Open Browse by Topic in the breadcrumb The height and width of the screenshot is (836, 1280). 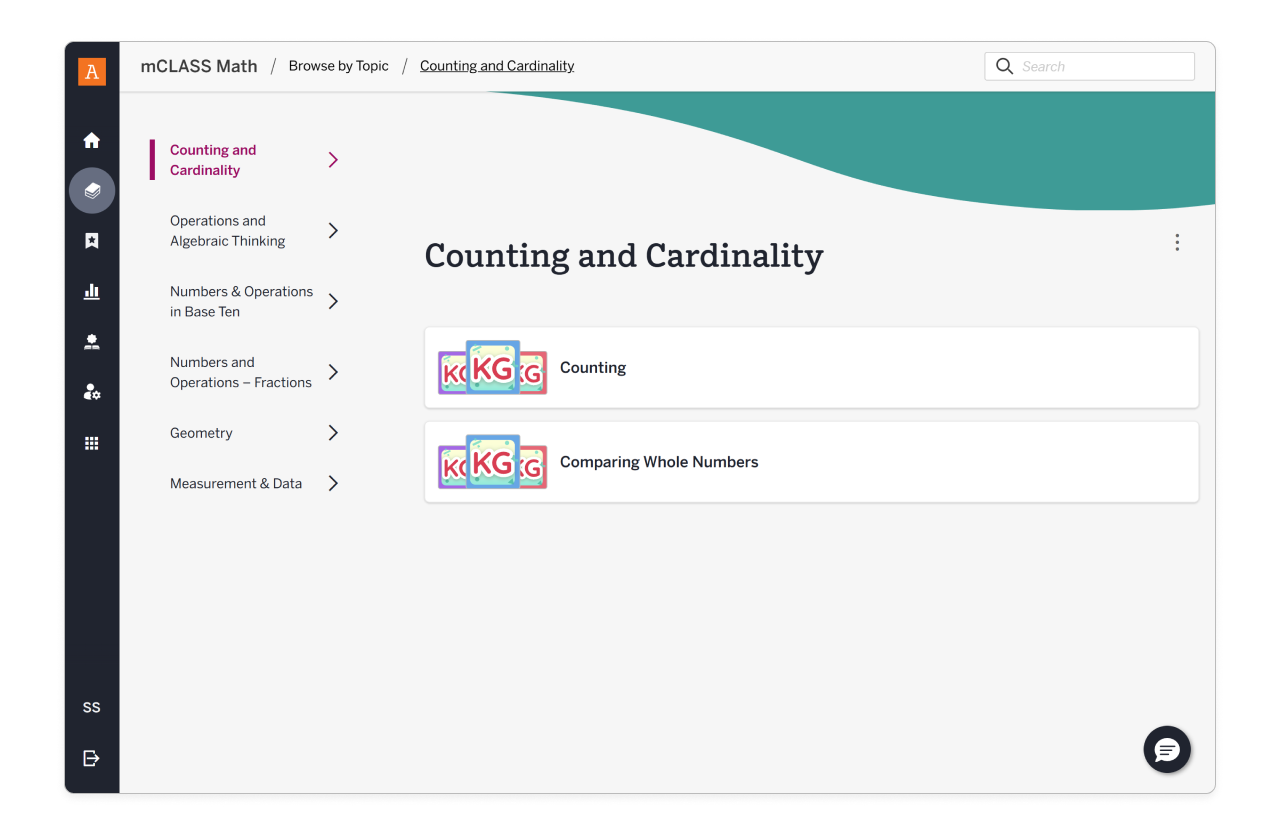(339, 65)
